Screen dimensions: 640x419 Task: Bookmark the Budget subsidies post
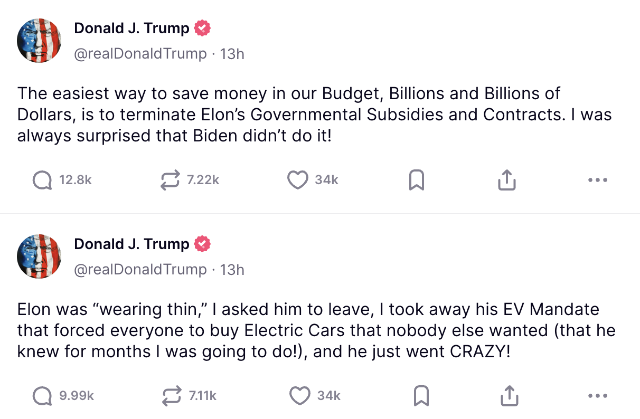417,180
